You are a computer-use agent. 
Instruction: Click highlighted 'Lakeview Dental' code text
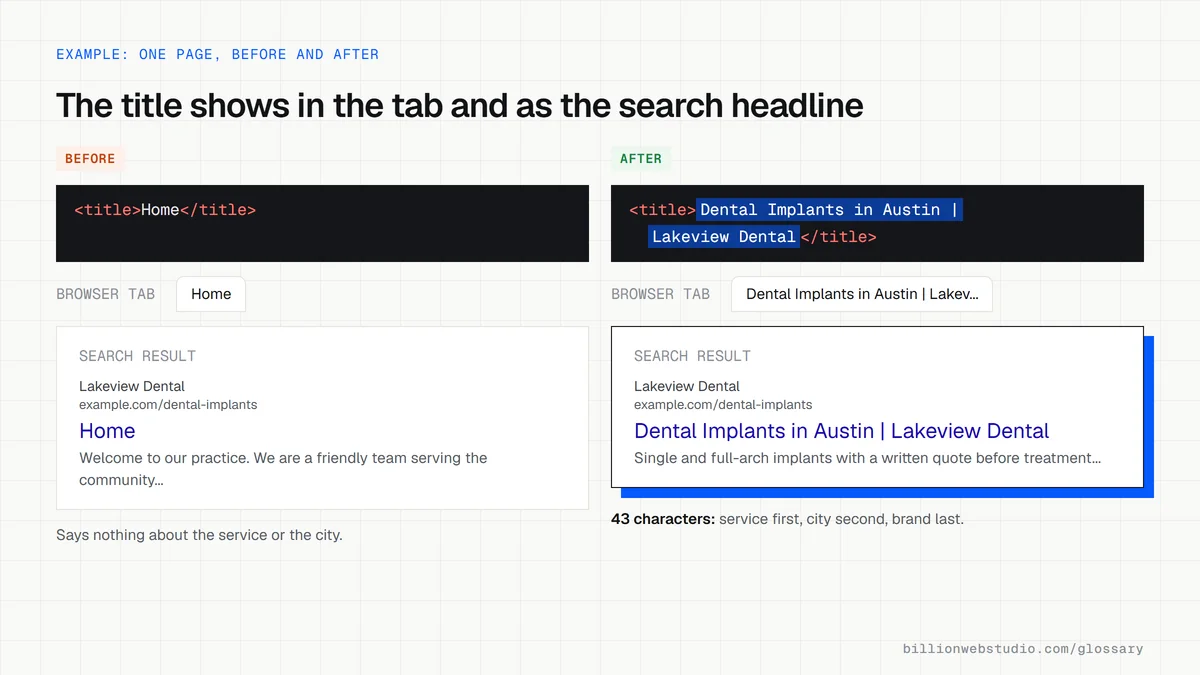tap(724, 237)
